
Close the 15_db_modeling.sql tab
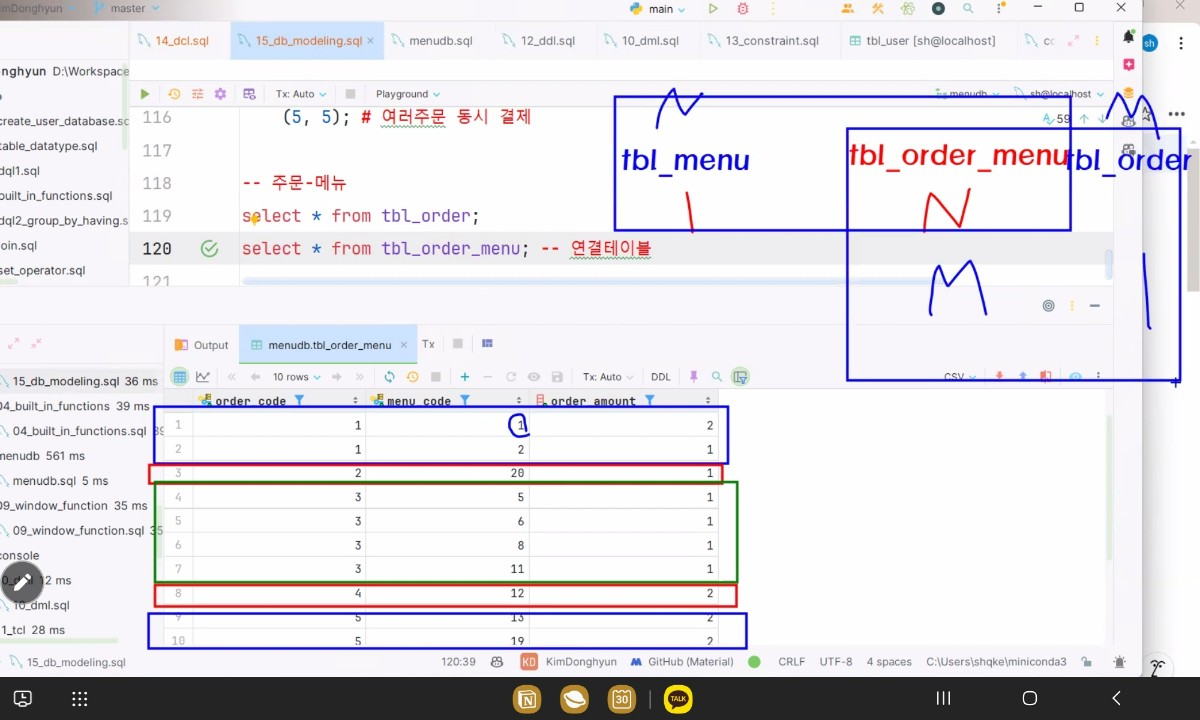[371, 41]
